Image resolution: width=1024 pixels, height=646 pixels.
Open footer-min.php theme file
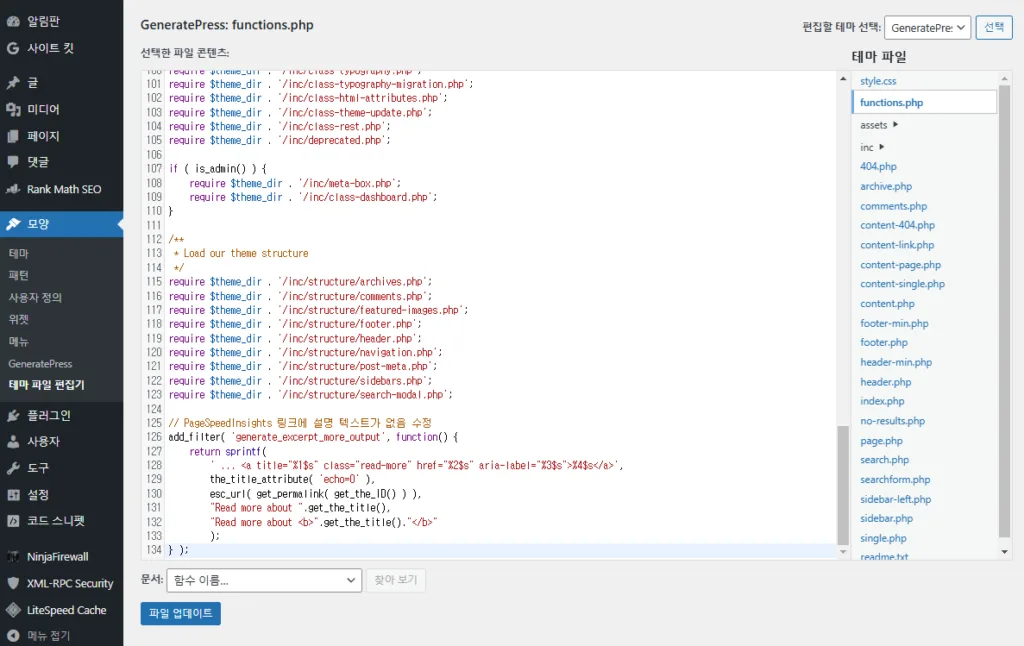click(894, 323)
